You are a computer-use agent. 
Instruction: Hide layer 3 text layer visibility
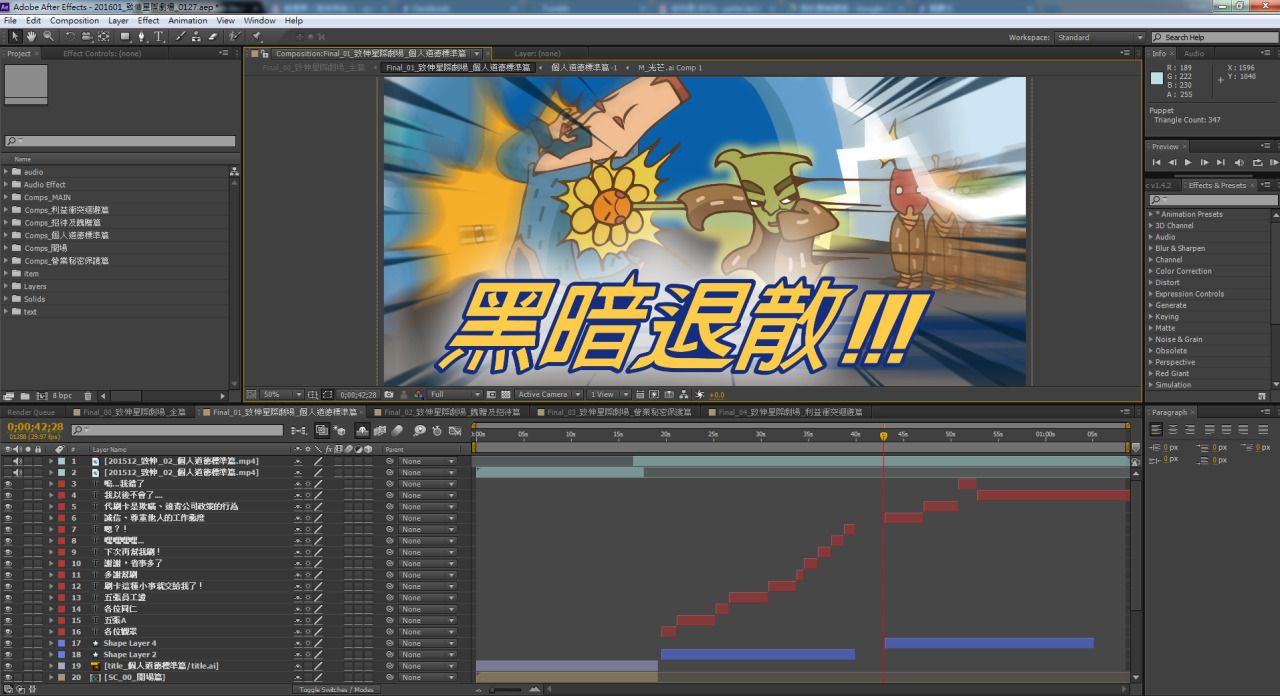click(x=8, y=484)
